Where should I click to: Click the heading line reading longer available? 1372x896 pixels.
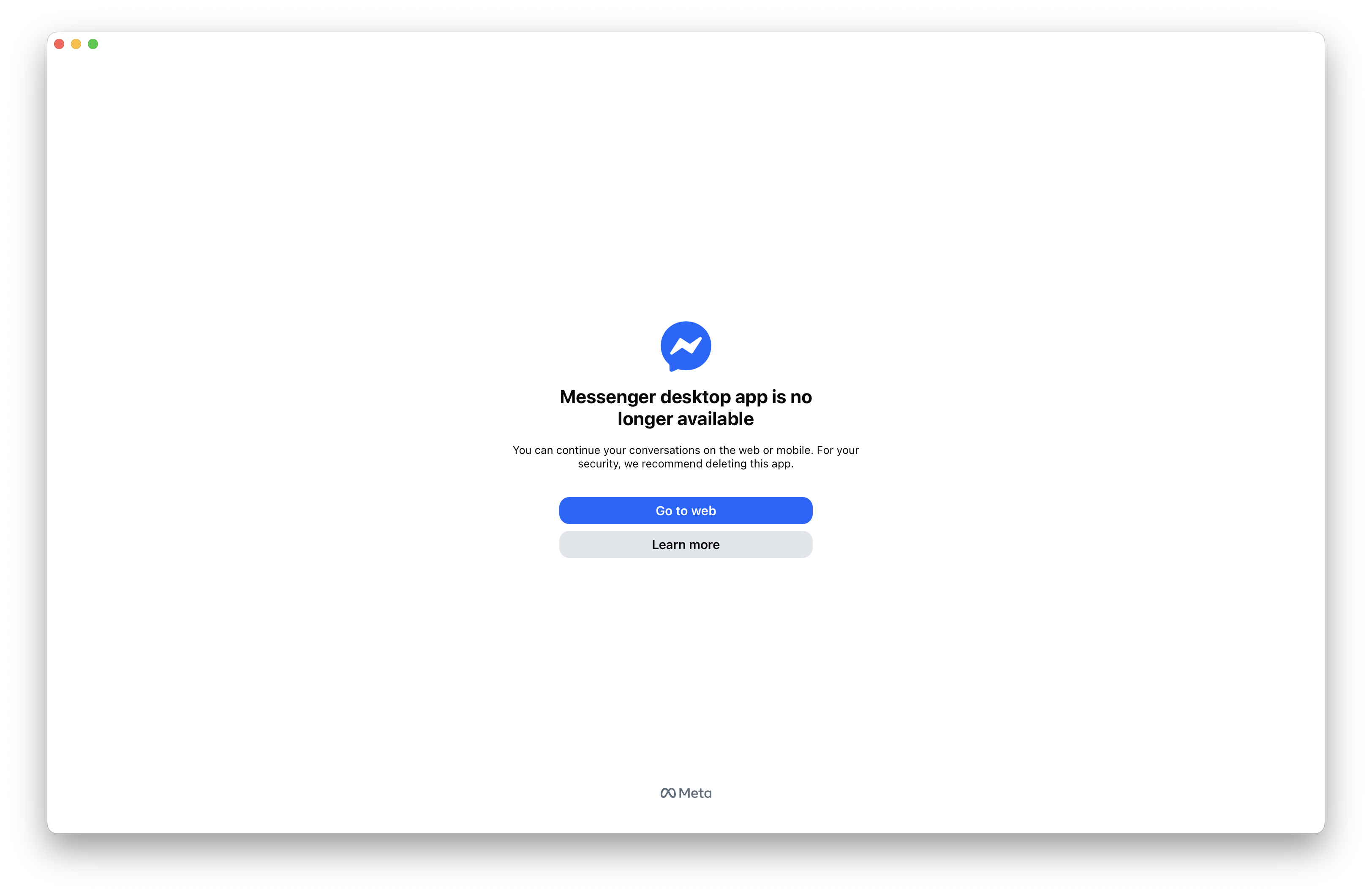click(x=686, y=419)
